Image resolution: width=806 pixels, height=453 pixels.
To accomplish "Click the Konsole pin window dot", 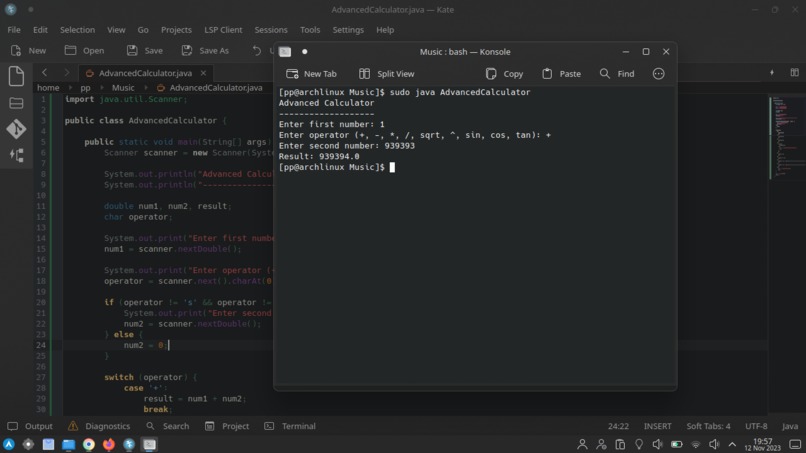I will tap(304, 51).
